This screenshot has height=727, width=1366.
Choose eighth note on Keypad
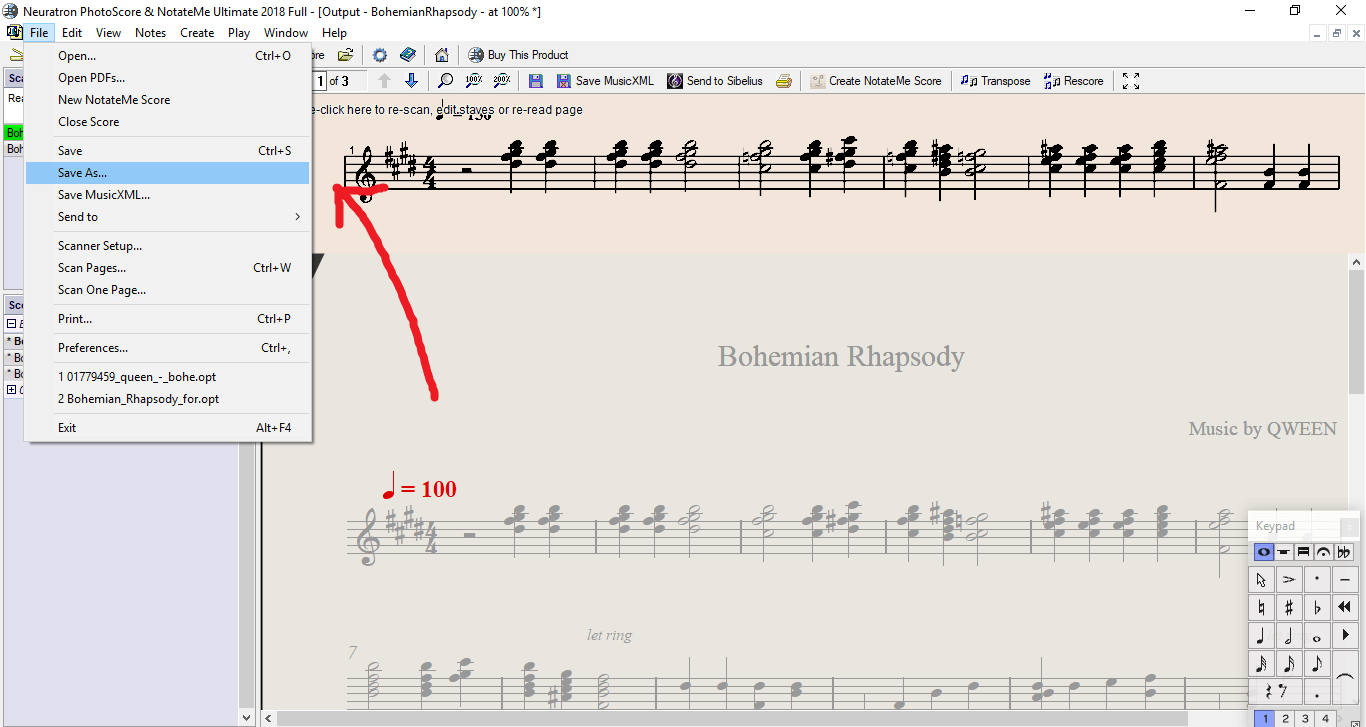[x=1317, y=663]
